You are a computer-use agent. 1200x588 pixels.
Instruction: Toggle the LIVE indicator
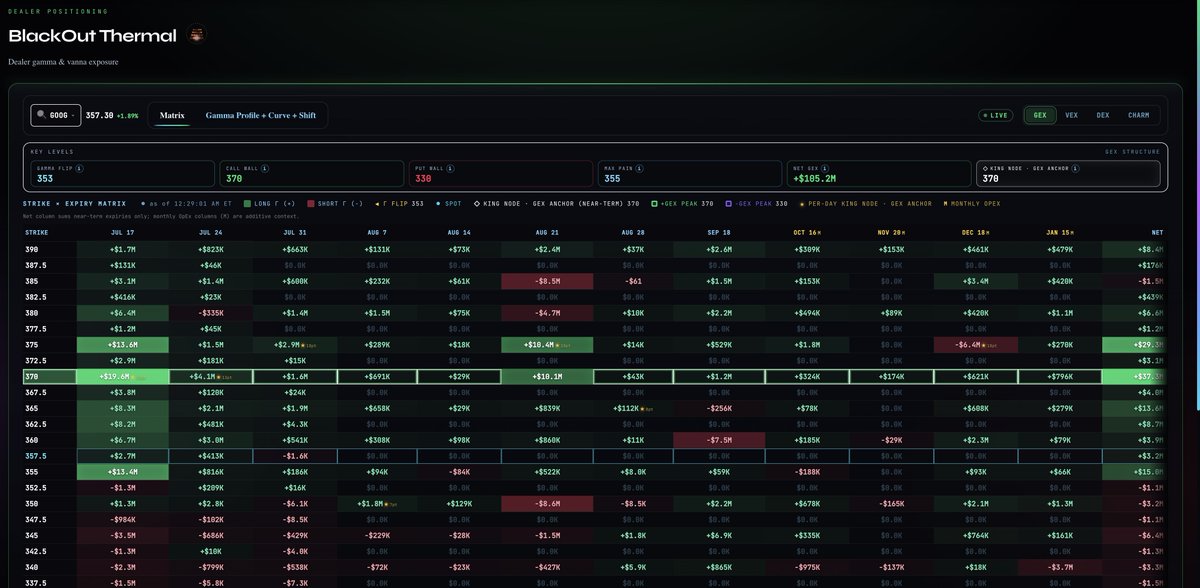point(995,116)
